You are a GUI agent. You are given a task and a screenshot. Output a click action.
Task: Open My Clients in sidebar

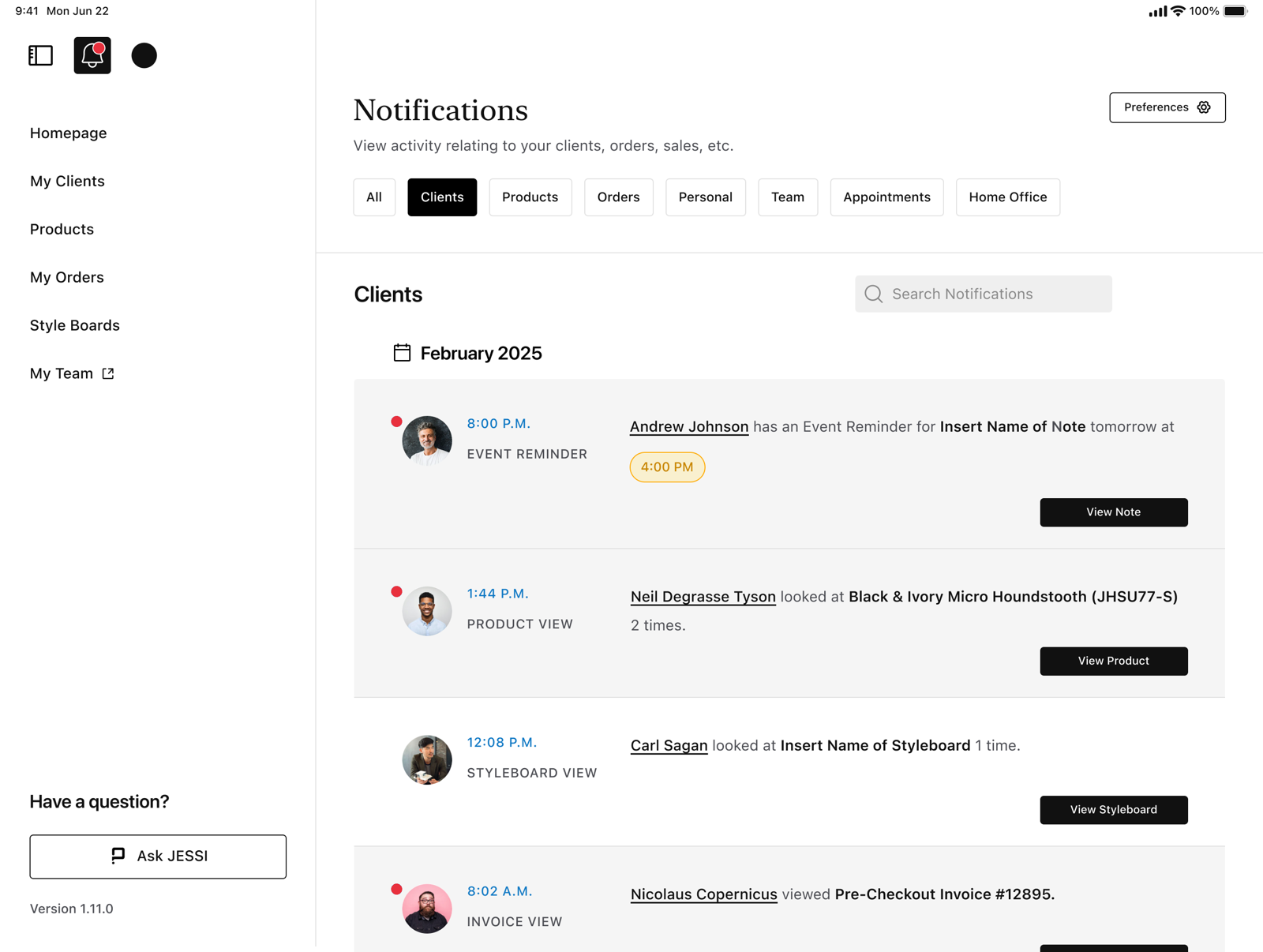pyautogui.click(x=67, y=181)
